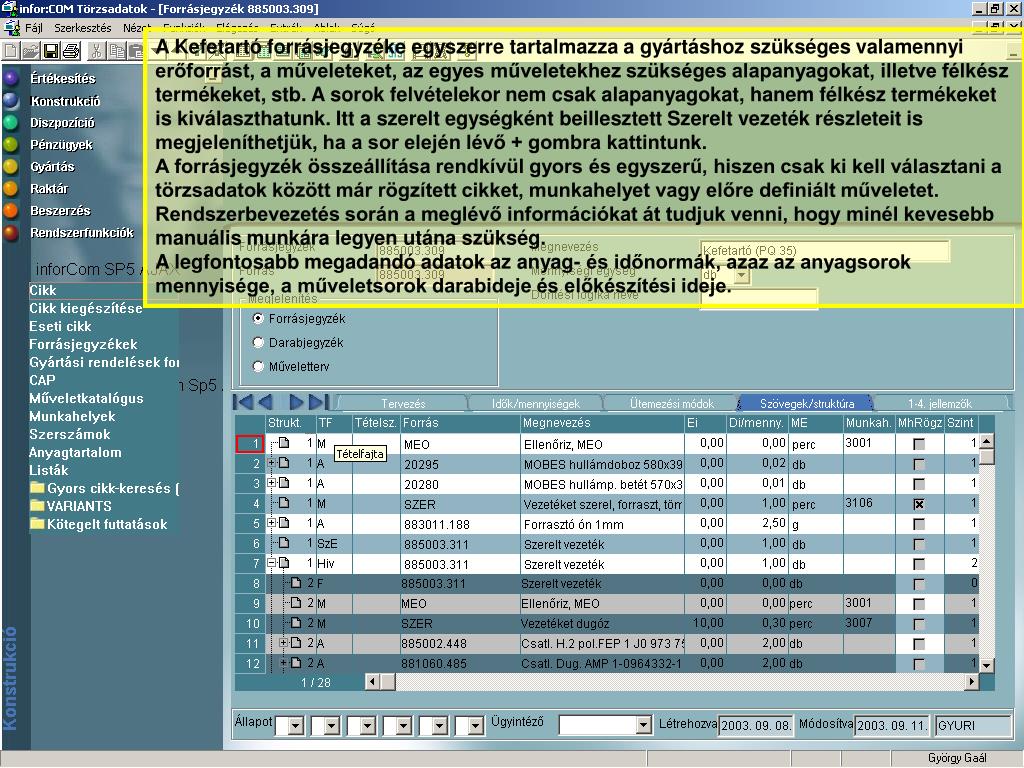Viewport: 1024px width, 768px height.
Task: Check MhRögz in the 885002.448 row
Action: [919, 644]
